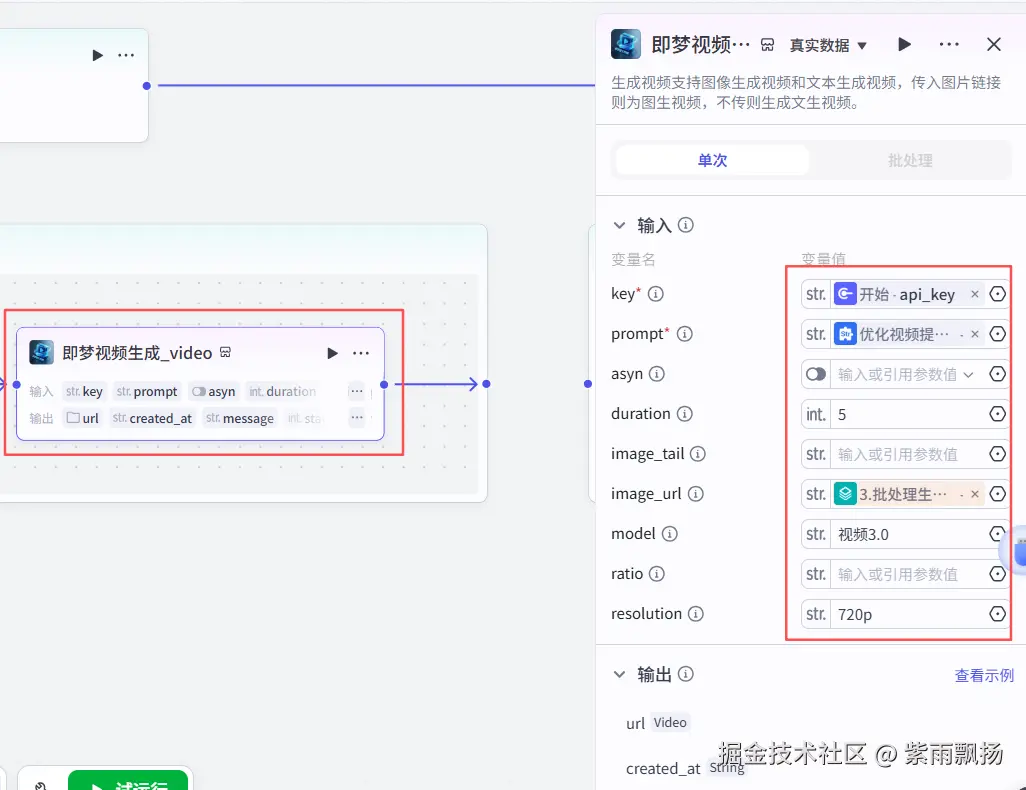The height and width of the screenshot is (790, 1026).
Task: Edit the model field showing 视频3.0
Action: (x=908, y=534)
